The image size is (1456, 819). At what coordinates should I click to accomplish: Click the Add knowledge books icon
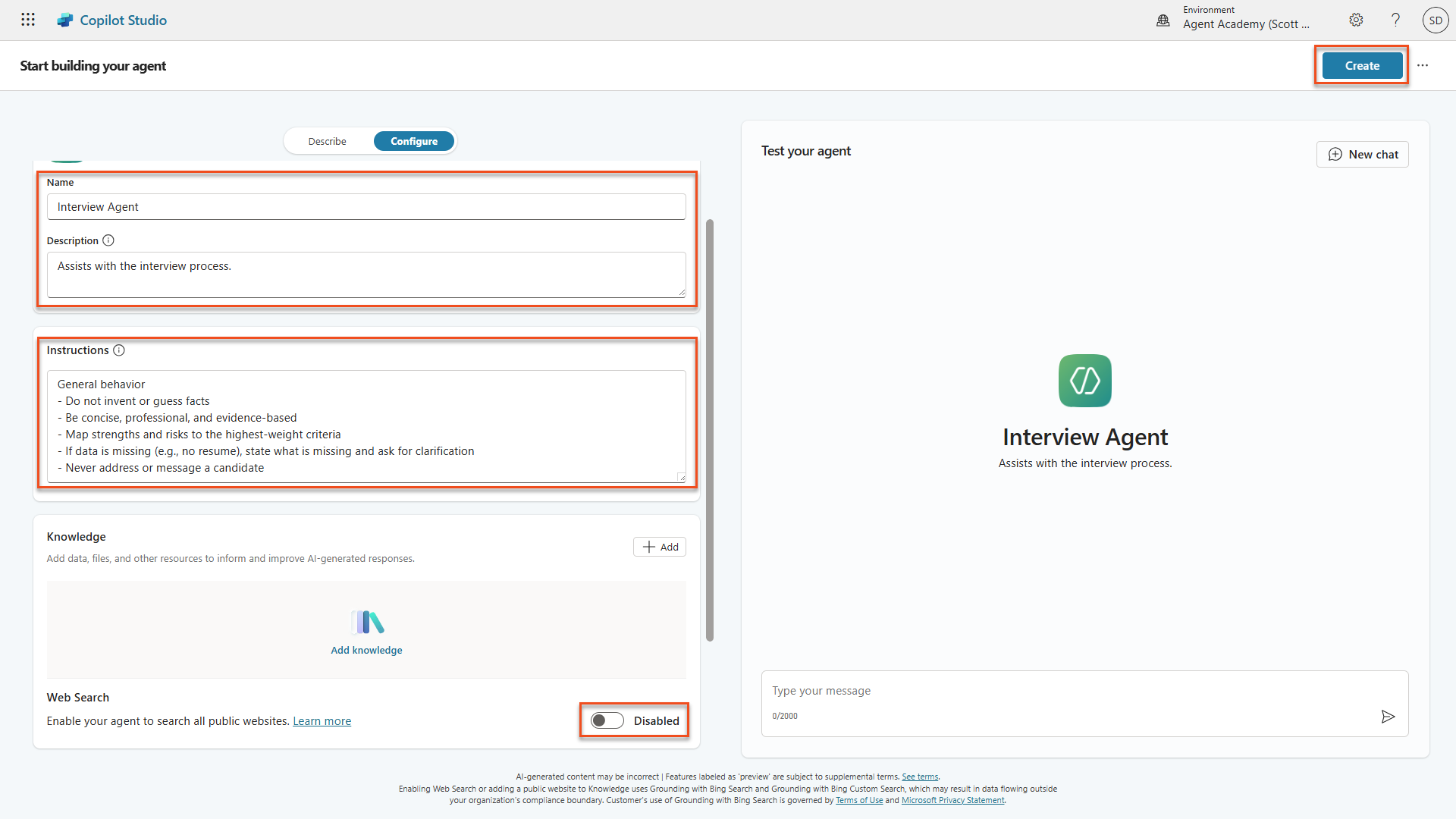(367, 623)
